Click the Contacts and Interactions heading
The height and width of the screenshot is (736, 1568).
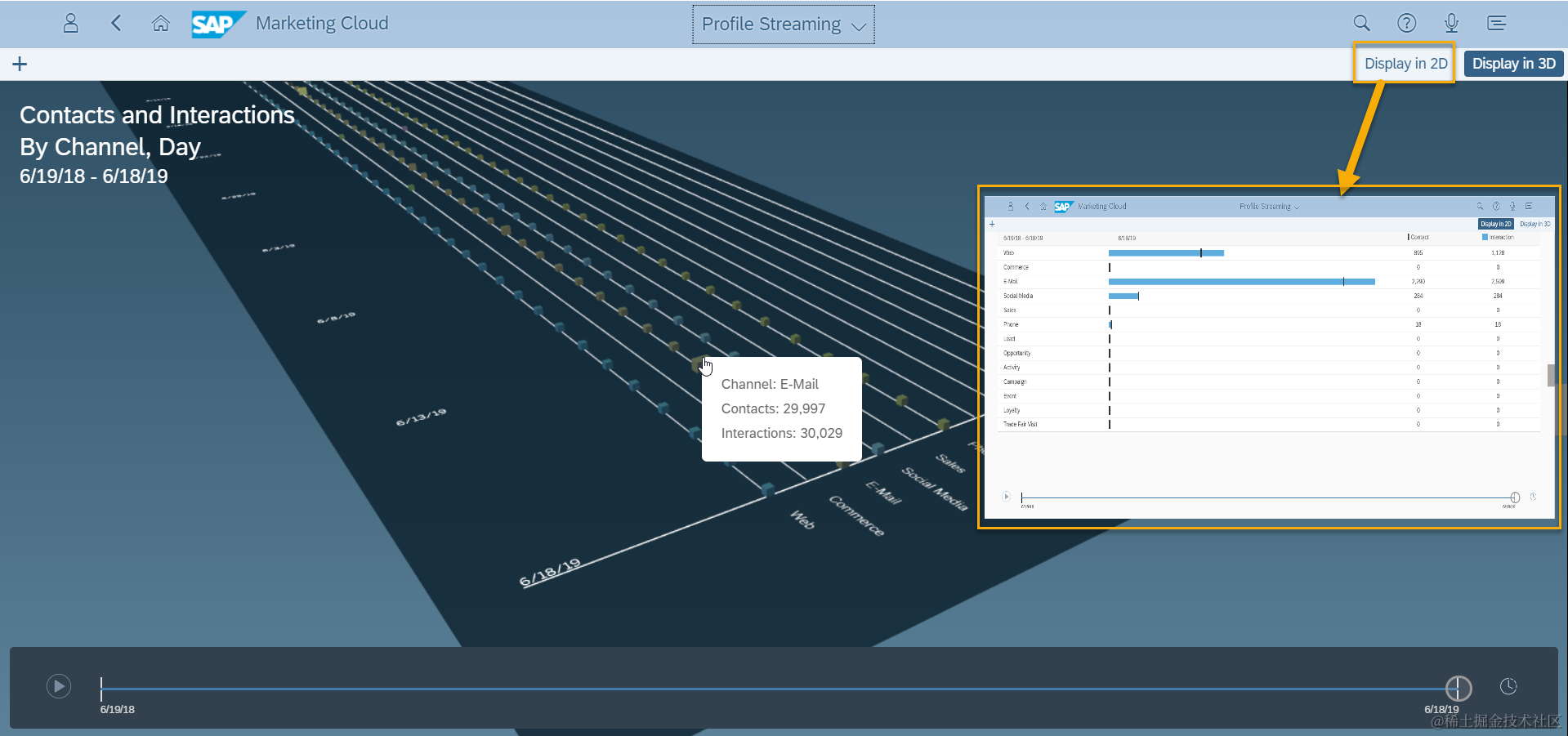click(x=157, y=115)
